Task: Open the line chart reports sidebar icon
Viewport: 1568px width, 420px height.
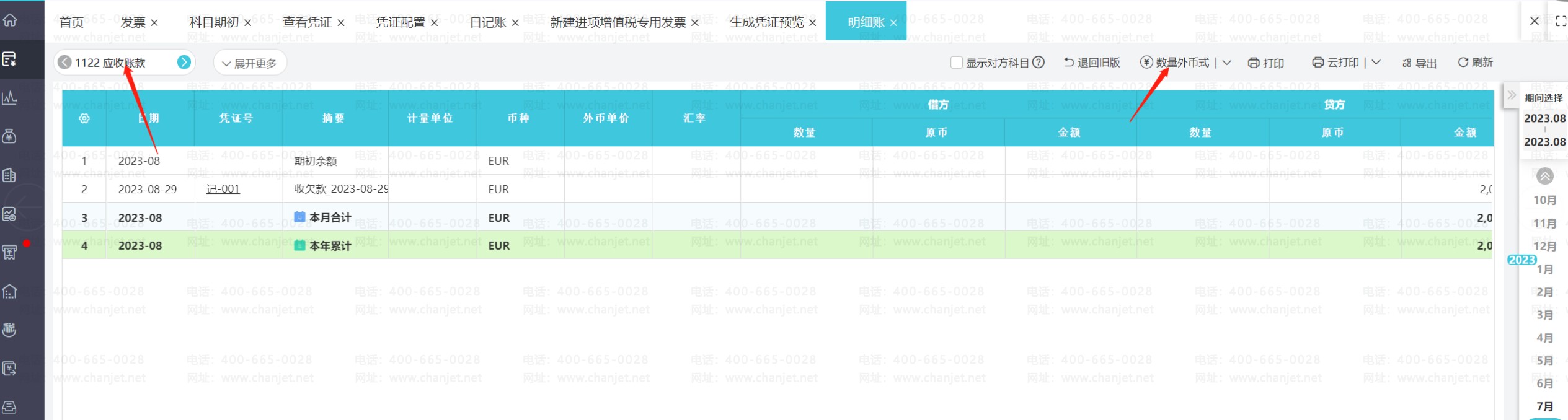Action: 9,98
